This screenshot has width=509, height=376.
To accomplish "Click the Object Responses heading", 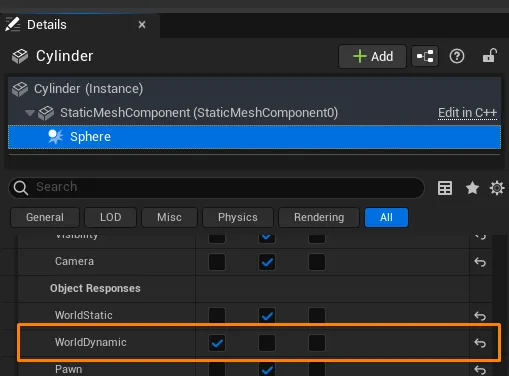I will pyautogui.click(x=95, y=288).
